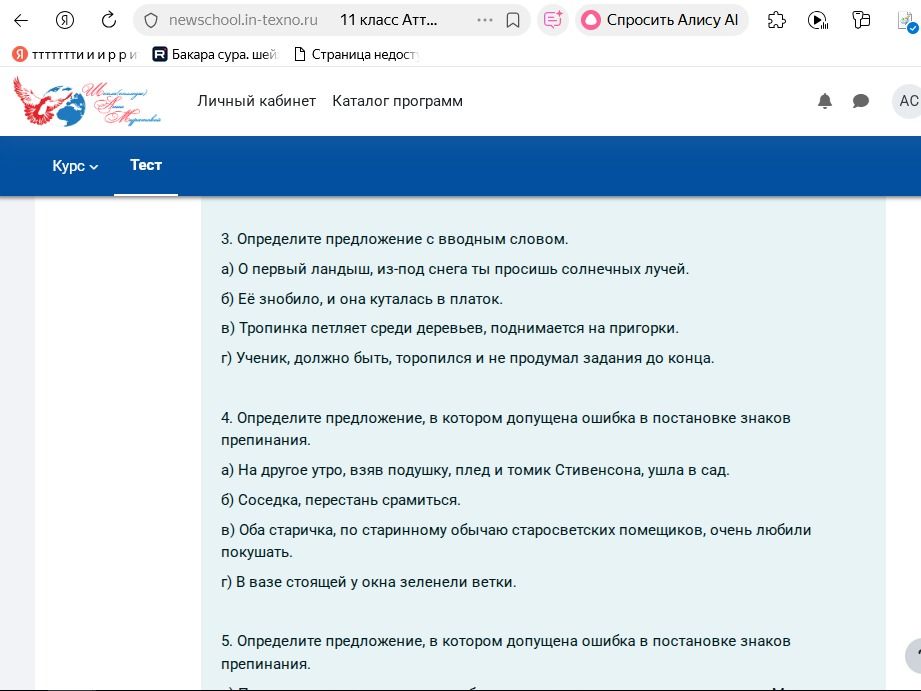Open the Бакара сура bookmark
The width and height of the screenshot is (921, 691).
click(x=214, y=55)
